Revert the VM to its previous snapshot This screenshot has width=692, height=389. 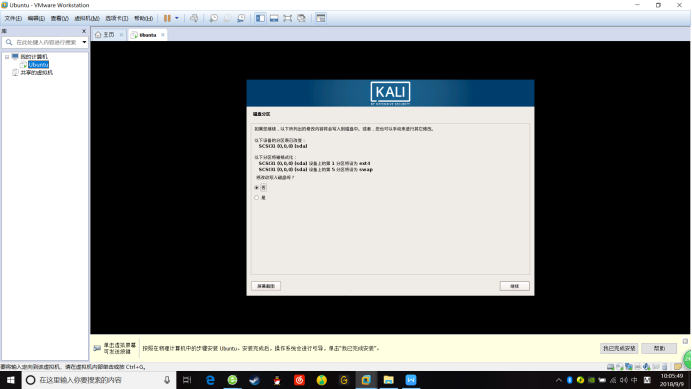[x=227, y=18]
